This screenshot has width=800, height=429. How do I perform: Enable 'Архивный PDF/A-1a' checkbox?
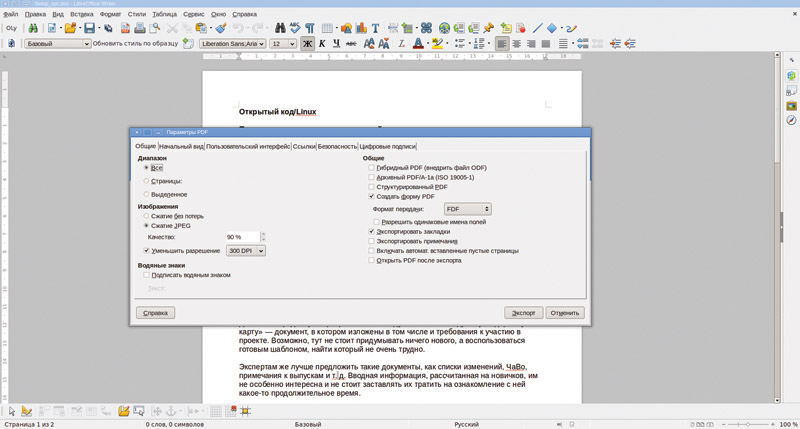371,178
